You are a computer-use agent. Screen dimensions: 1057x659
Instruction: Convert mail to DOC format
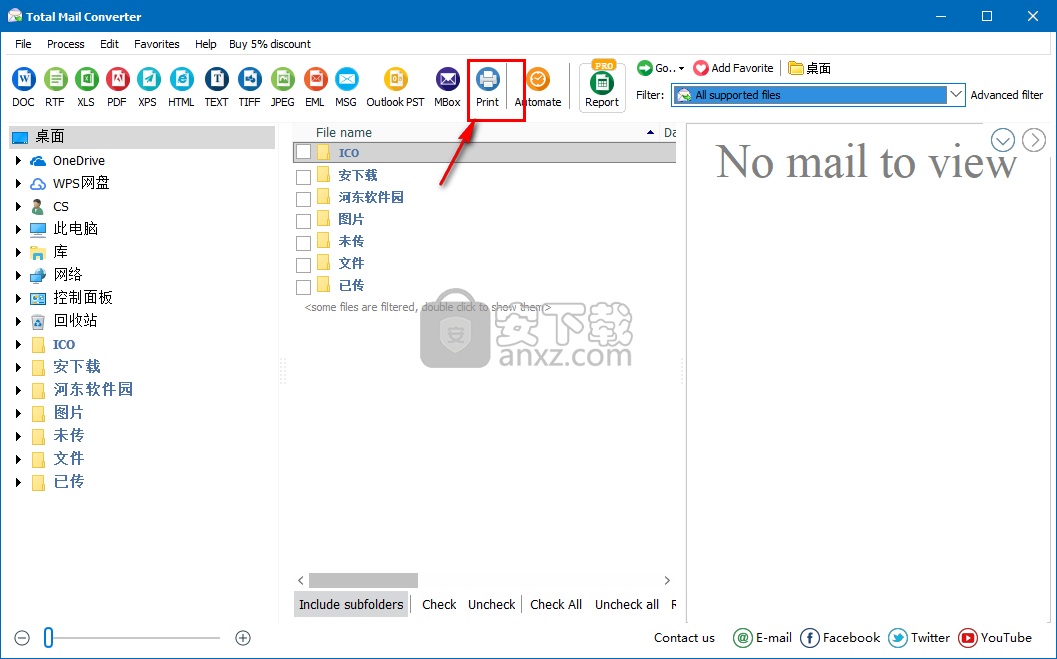24,87
